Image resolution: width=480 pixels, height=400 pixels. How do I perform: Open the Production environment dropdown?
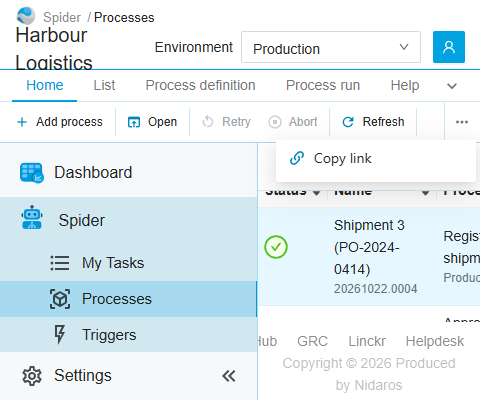click(x=331, y=47)
